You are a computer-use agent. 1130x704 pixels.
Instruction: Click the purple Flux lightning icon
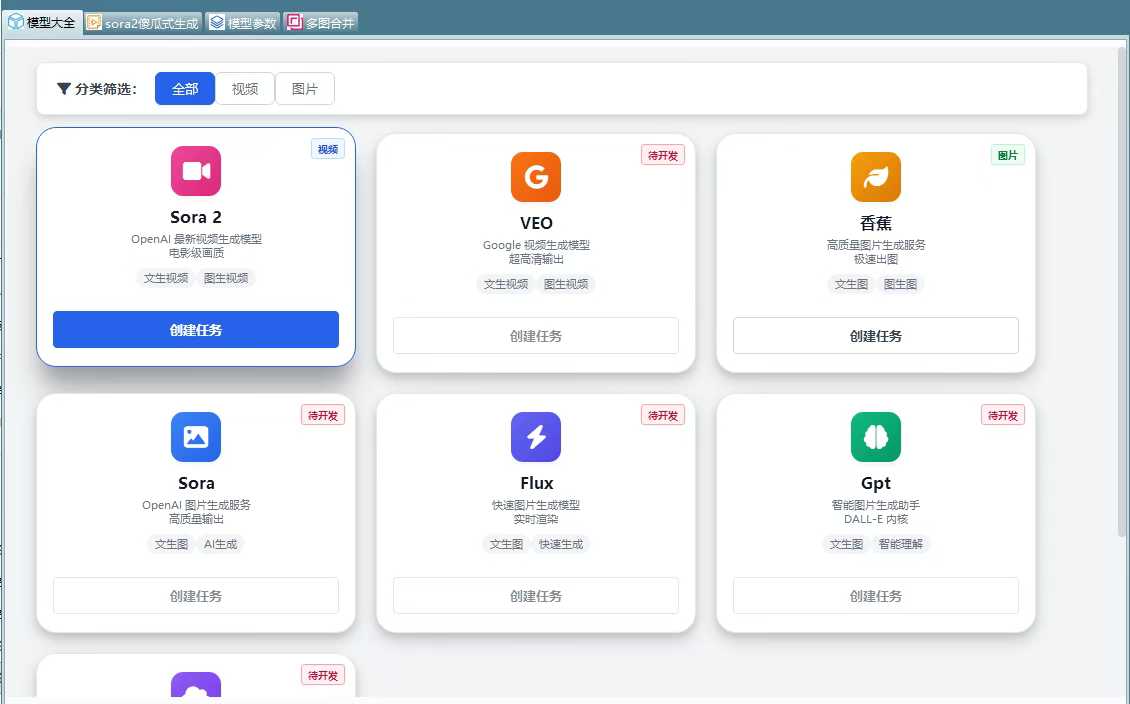[536, 437]
